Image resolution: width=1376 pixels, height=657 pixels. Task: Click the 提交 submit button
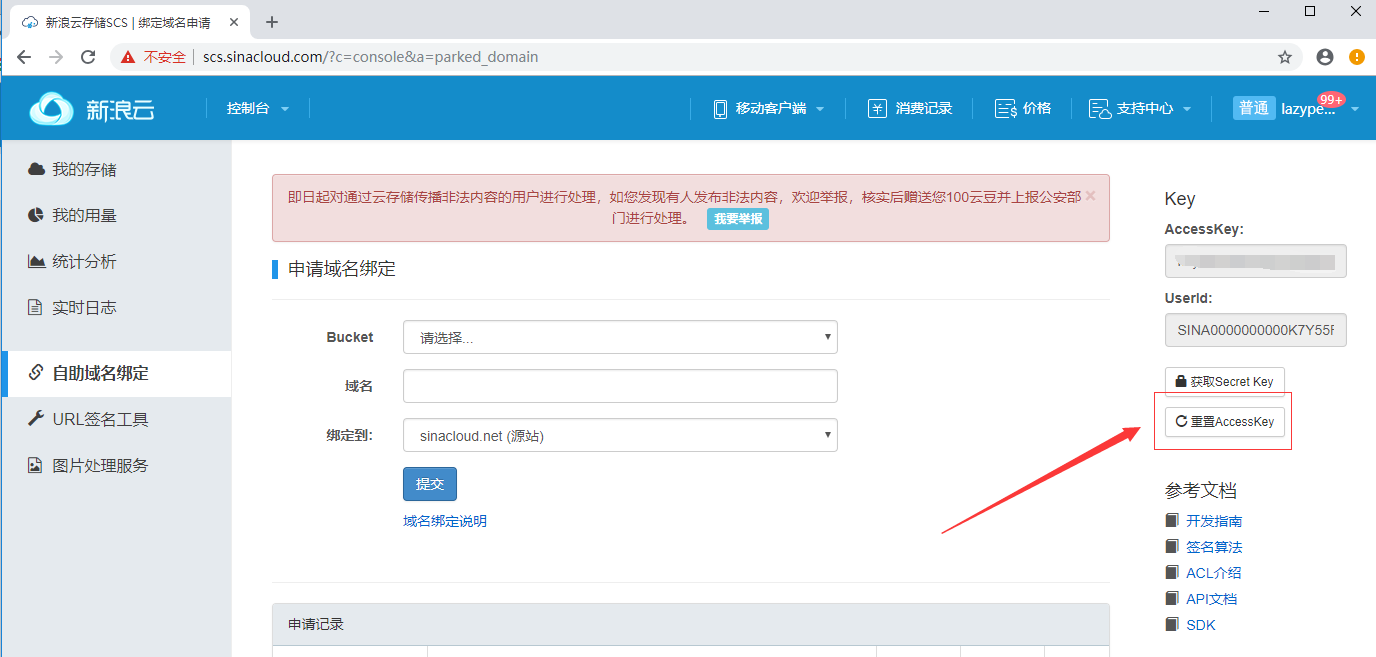click(x=430, y=484)
